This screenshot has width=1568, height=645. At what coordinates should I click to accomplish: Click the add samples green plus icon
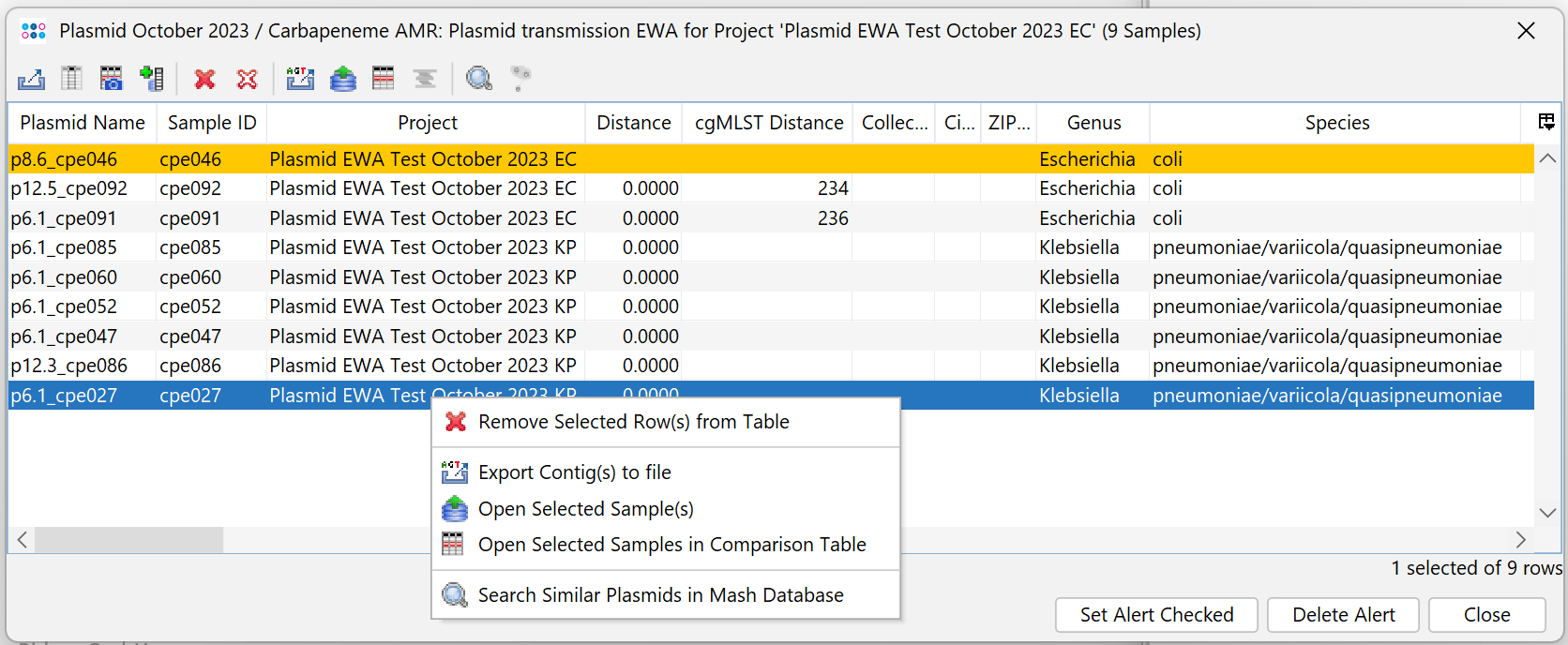[151, 79]
